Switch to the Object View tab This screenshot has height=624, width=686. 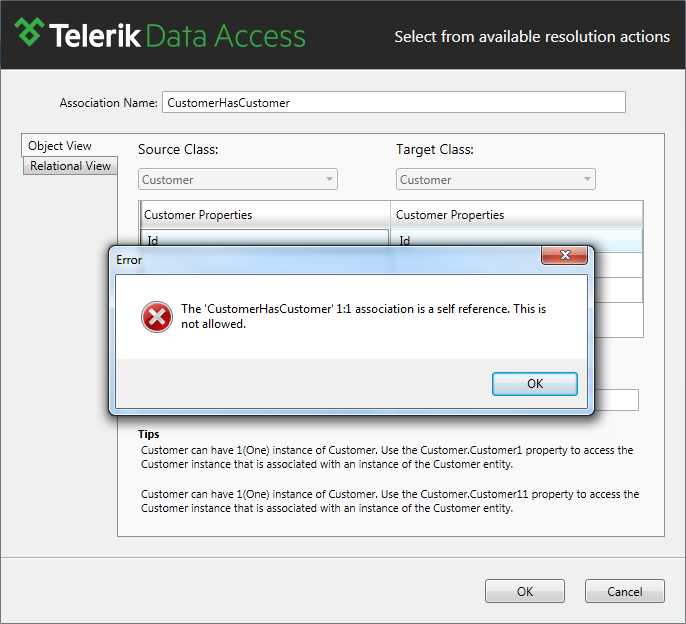tap(60, 146)
